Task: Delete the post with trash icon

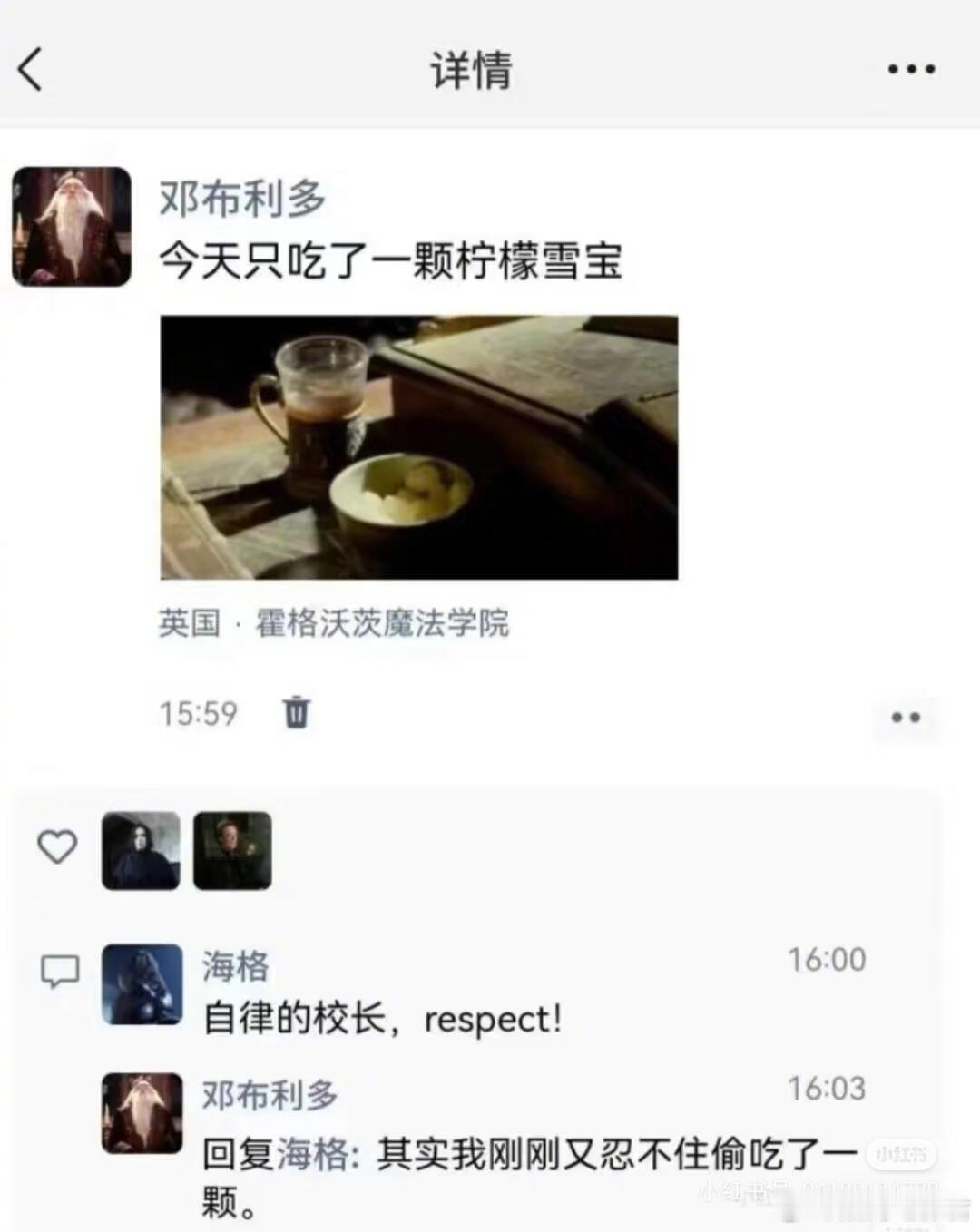Action: point(297,712)
